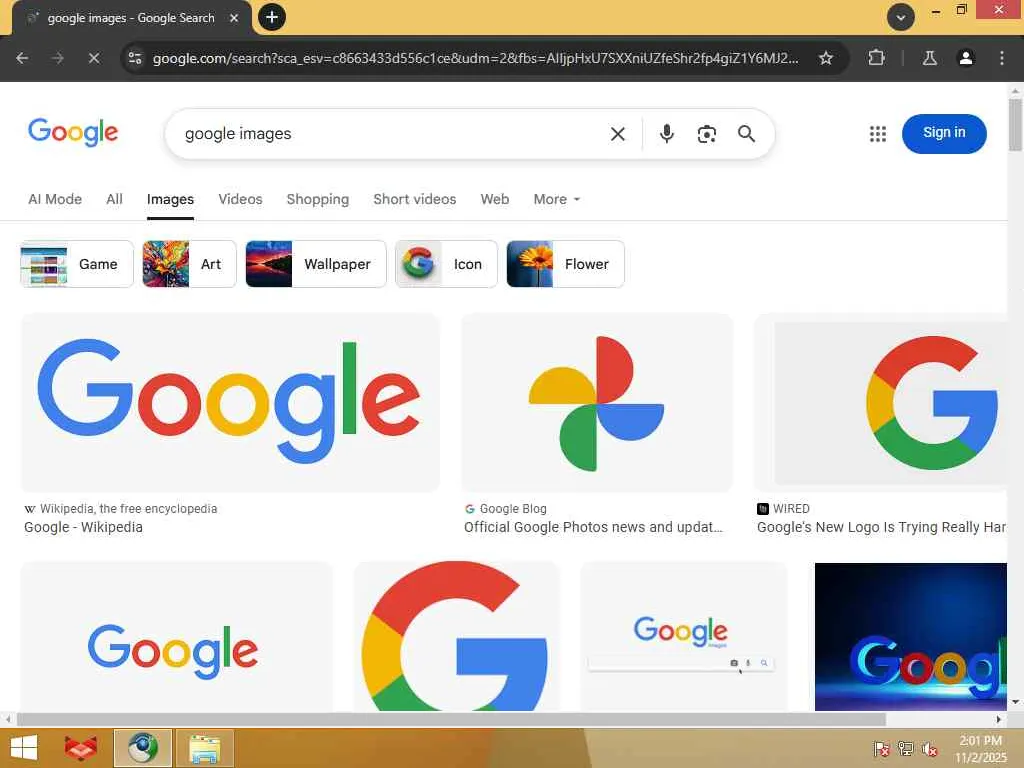
Task: Switch to the Shopping tab
Action: click(318, 199)
